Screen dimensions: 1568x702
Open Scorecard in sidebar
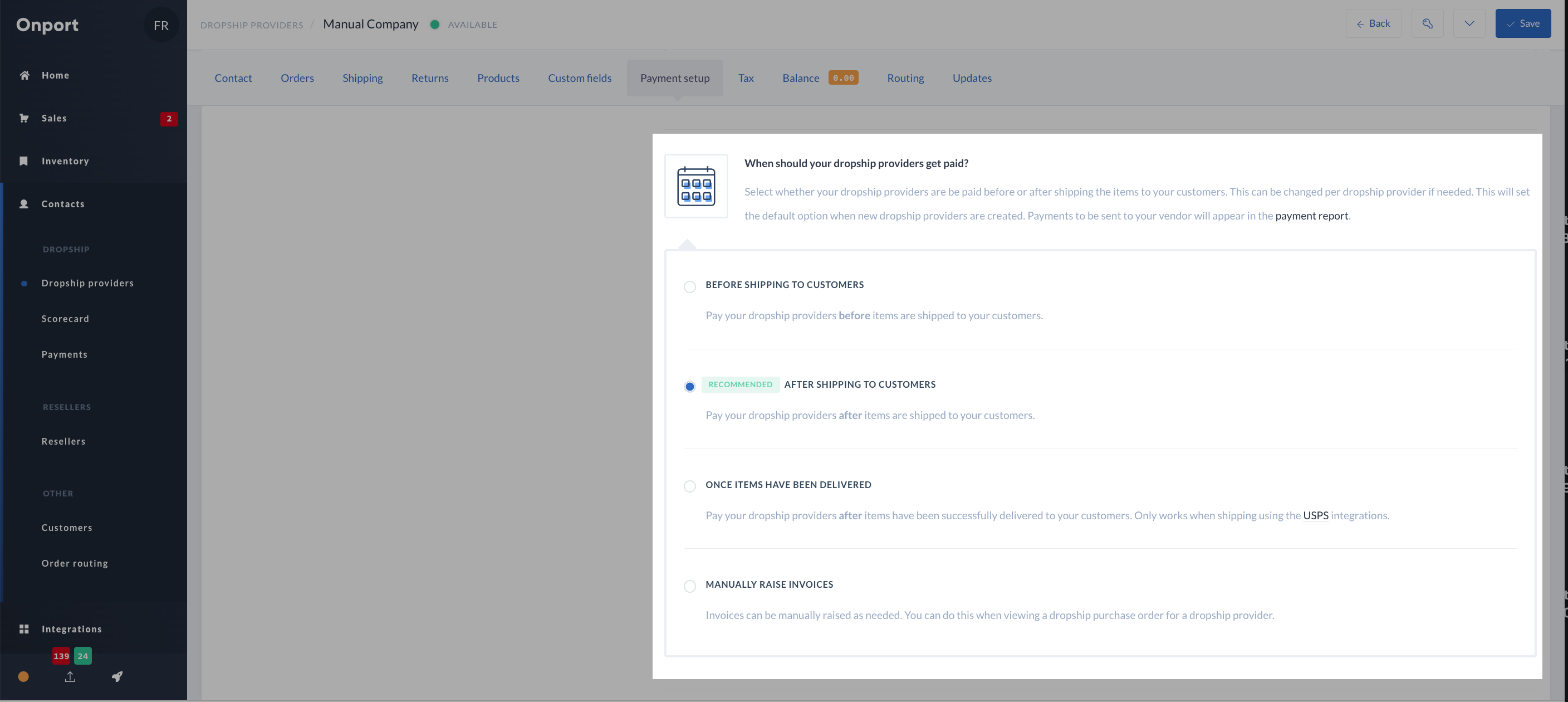point(65,319)
